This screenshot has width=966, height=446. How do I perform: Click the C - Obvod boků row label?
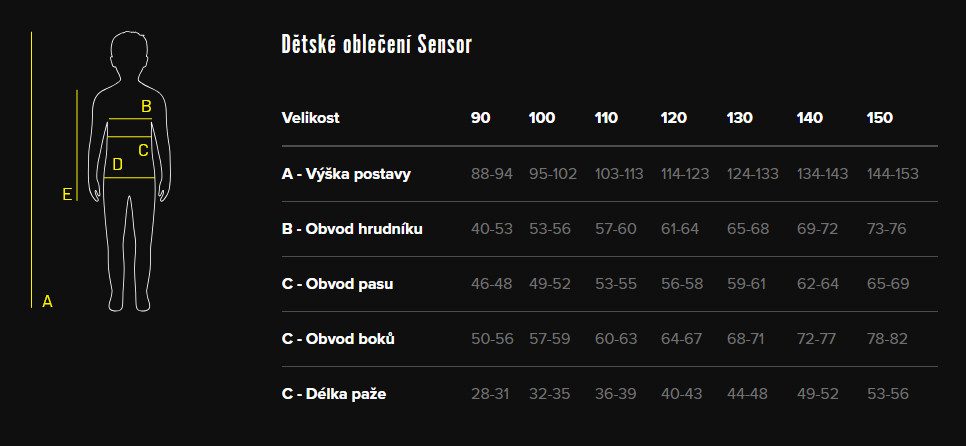tap(338, 339)
